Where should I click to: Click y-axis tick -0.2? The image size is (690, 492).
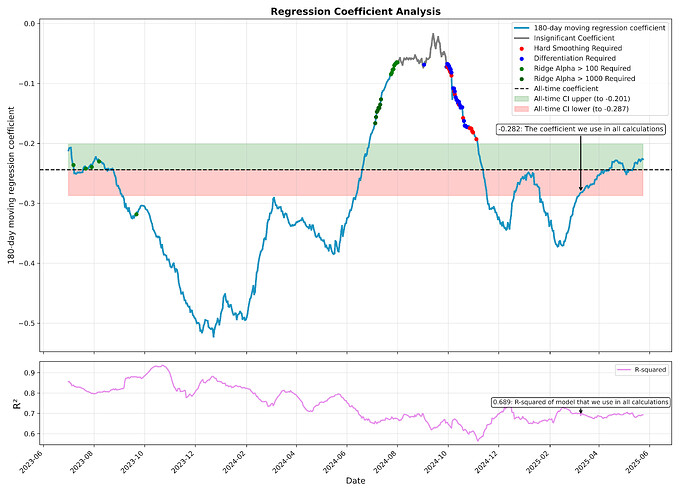point(26,143)
